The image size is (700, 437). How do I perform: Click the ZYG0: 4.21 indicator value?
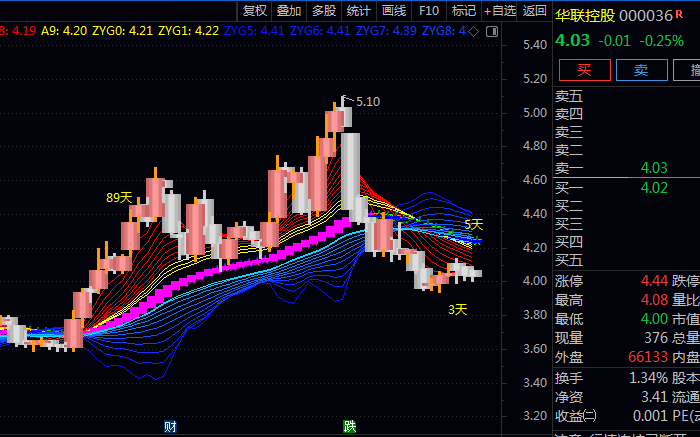pyautogui.click(x=122, y=31)
